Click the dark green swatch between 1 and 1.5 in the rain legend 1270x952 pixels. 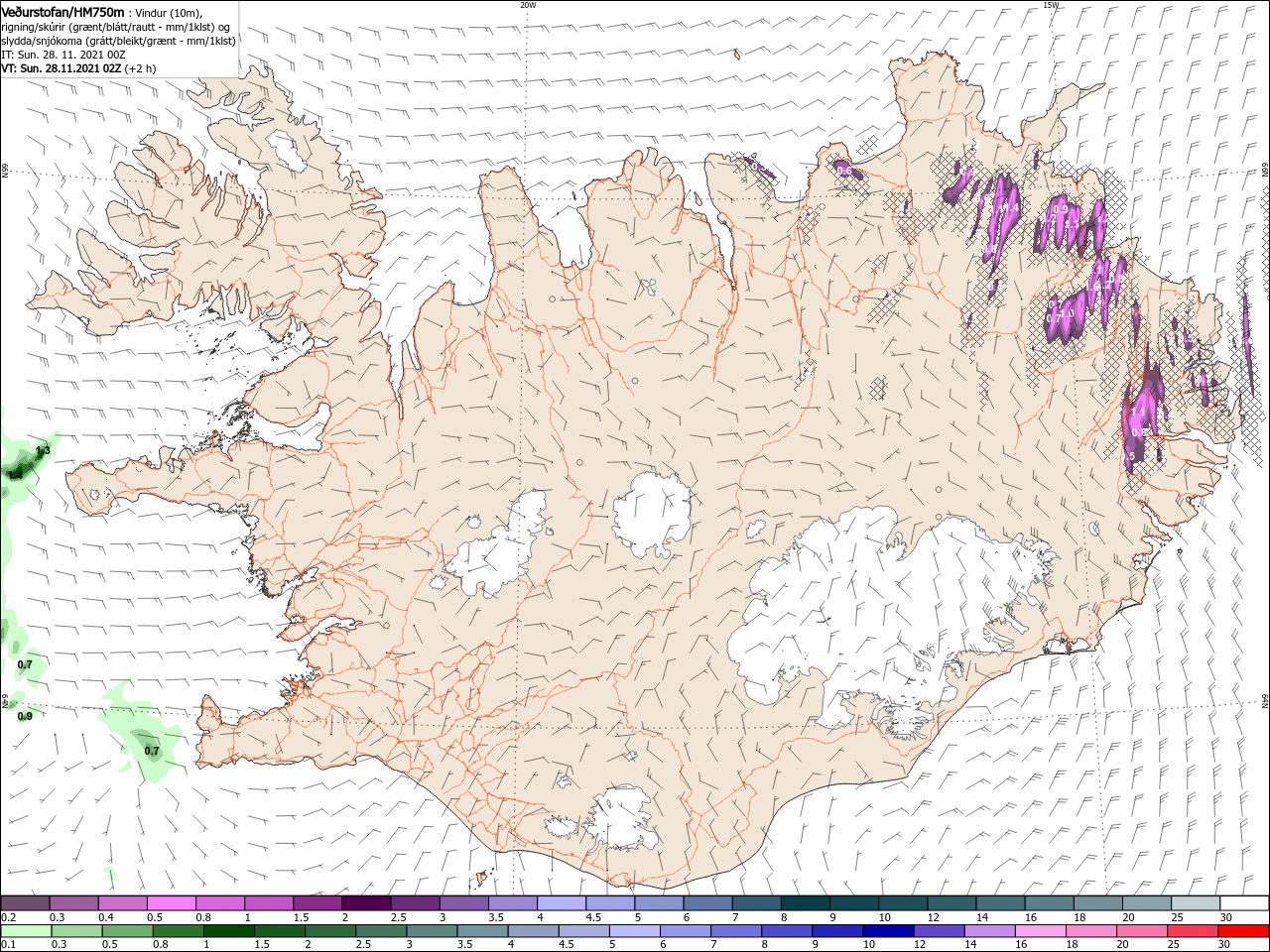pyautogui.click(x=227, y=931)
